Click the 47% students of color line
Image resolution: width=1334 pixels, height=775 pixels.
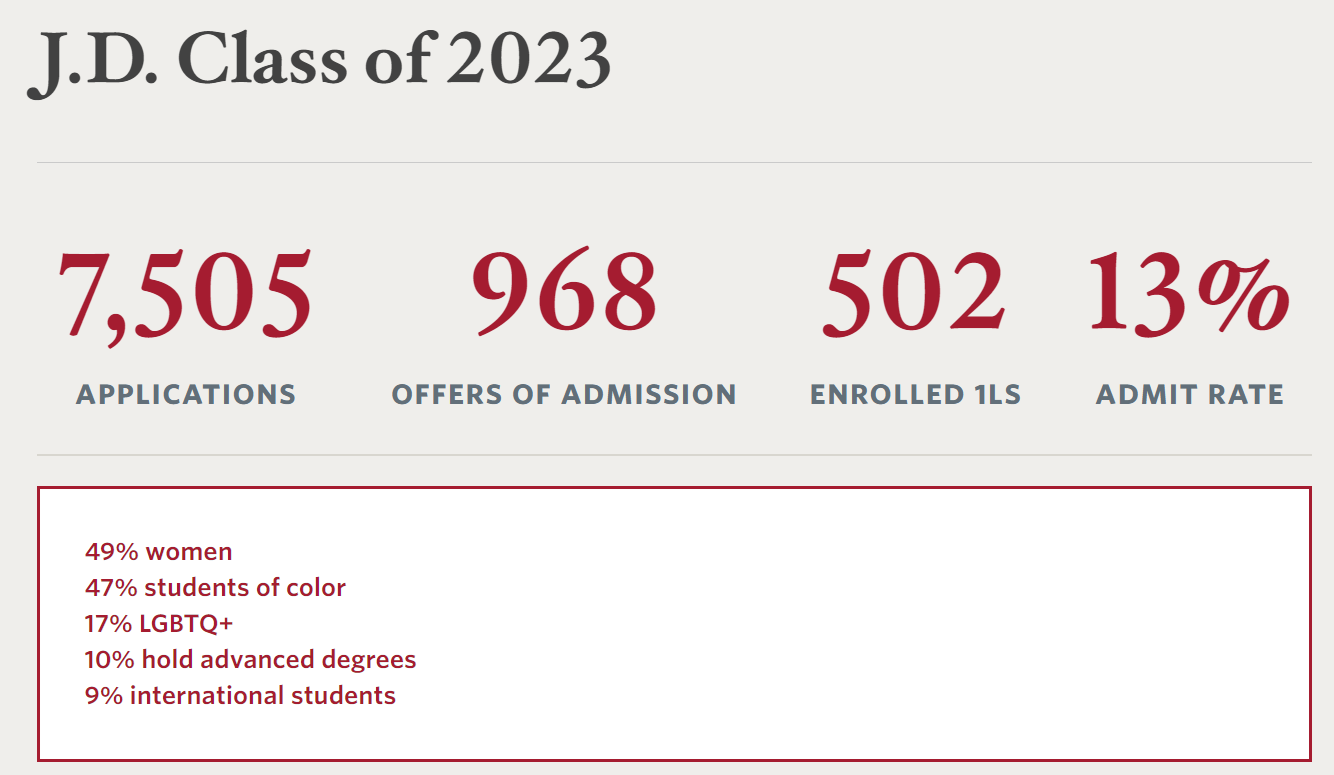215,587
